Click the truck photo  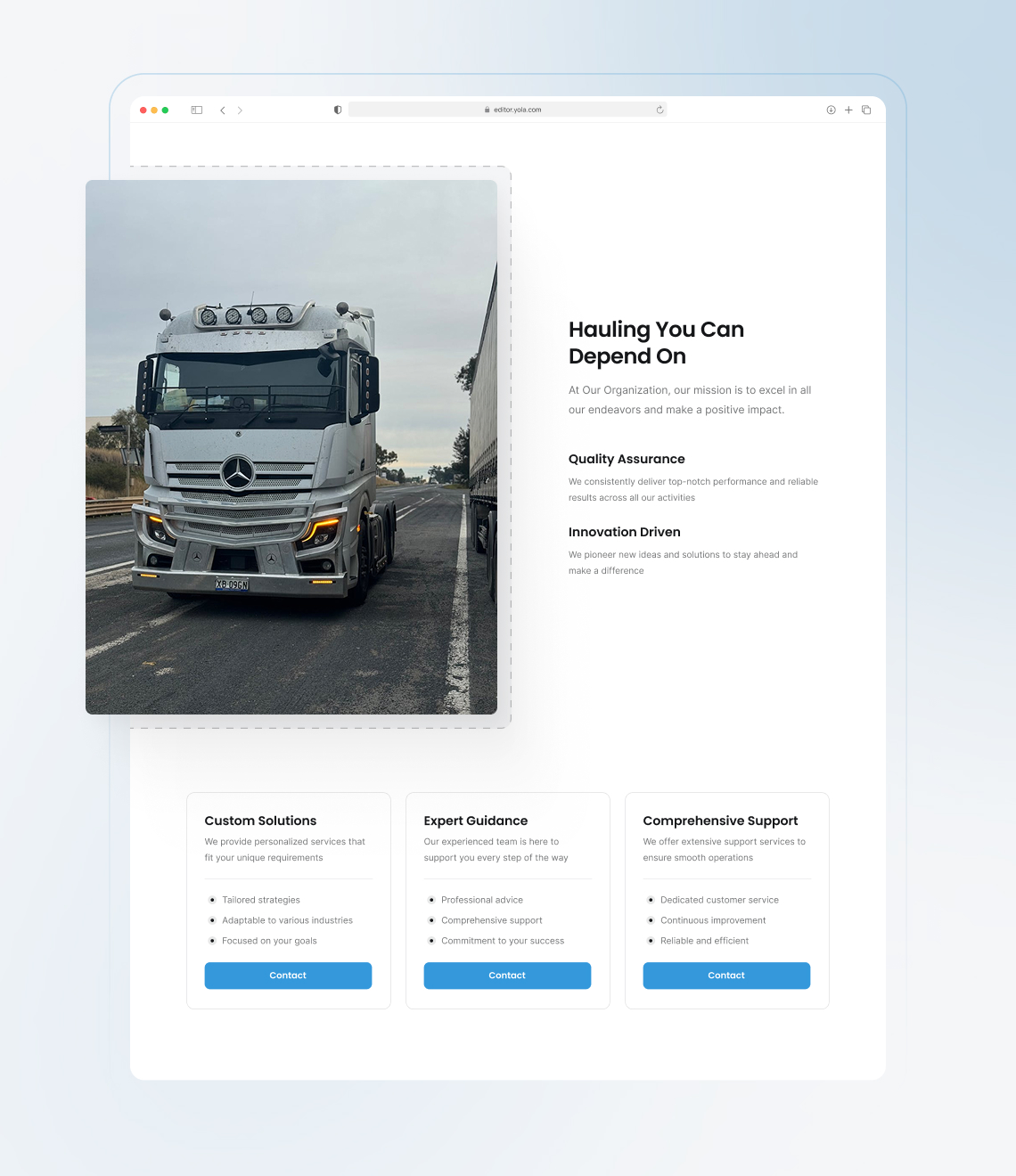tap(291, 445)
